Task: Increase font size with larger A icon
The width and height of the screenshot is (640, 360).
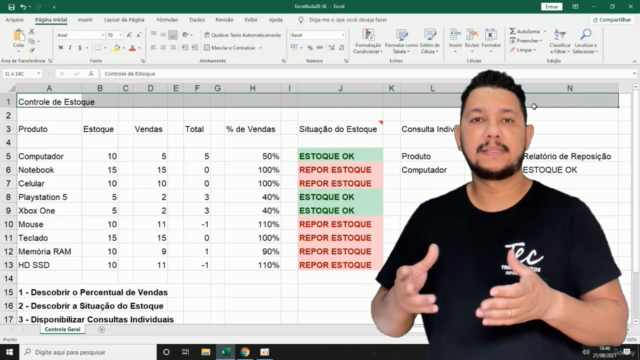Action: tap(129, 35)
